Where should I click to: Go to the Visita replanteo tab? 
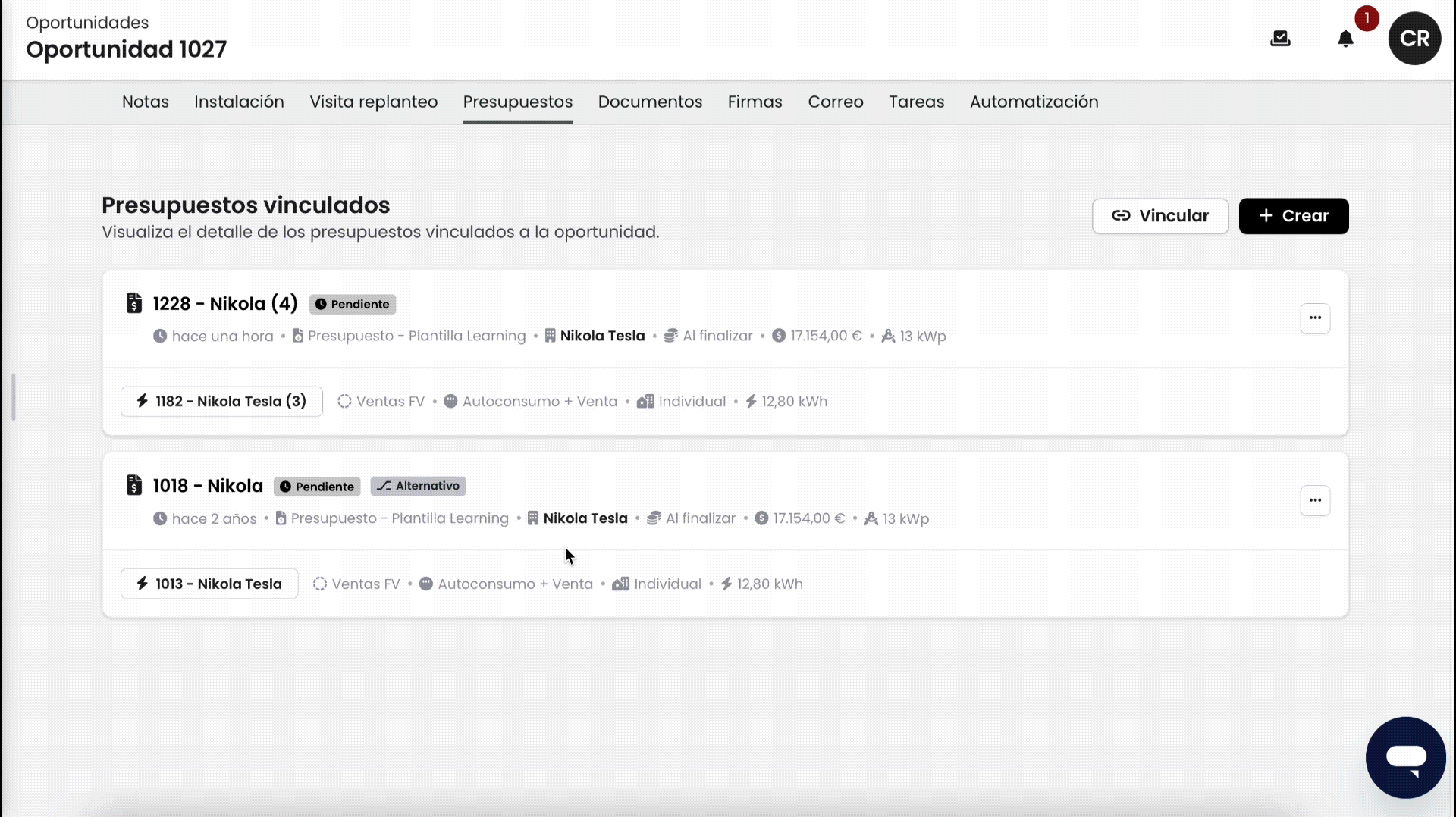pos(373,102)
